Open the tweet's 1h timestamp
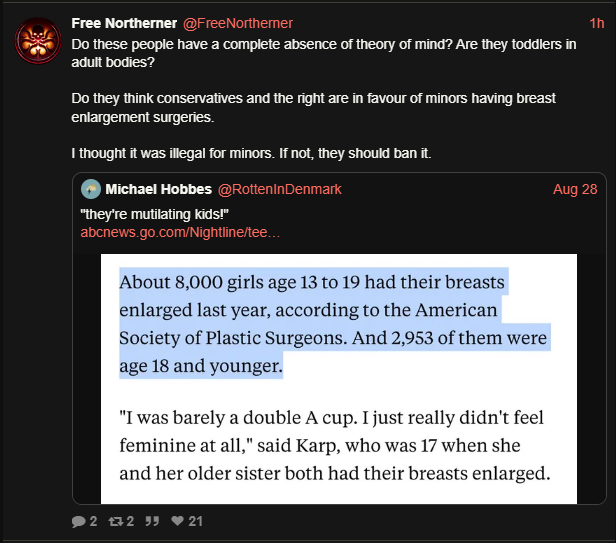The image size is (616, 543). (x=597, y=23)
